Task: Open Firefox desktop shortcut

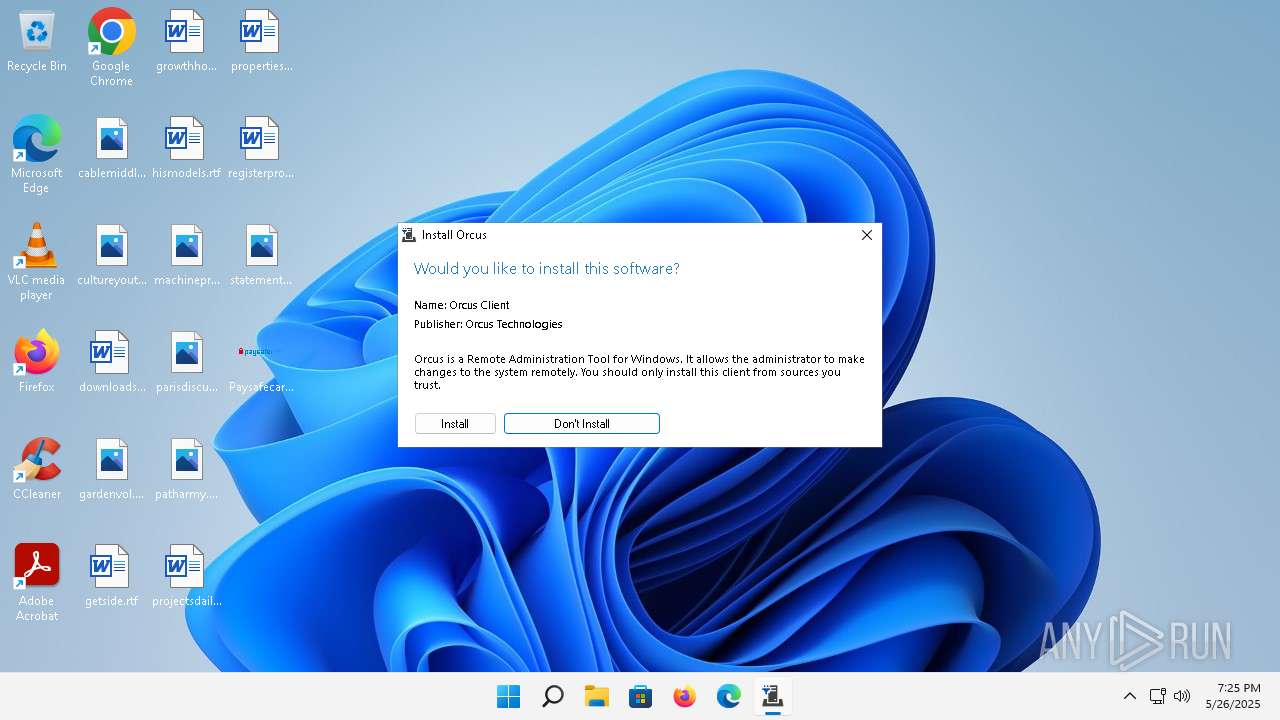Action: tap(37, 361)
